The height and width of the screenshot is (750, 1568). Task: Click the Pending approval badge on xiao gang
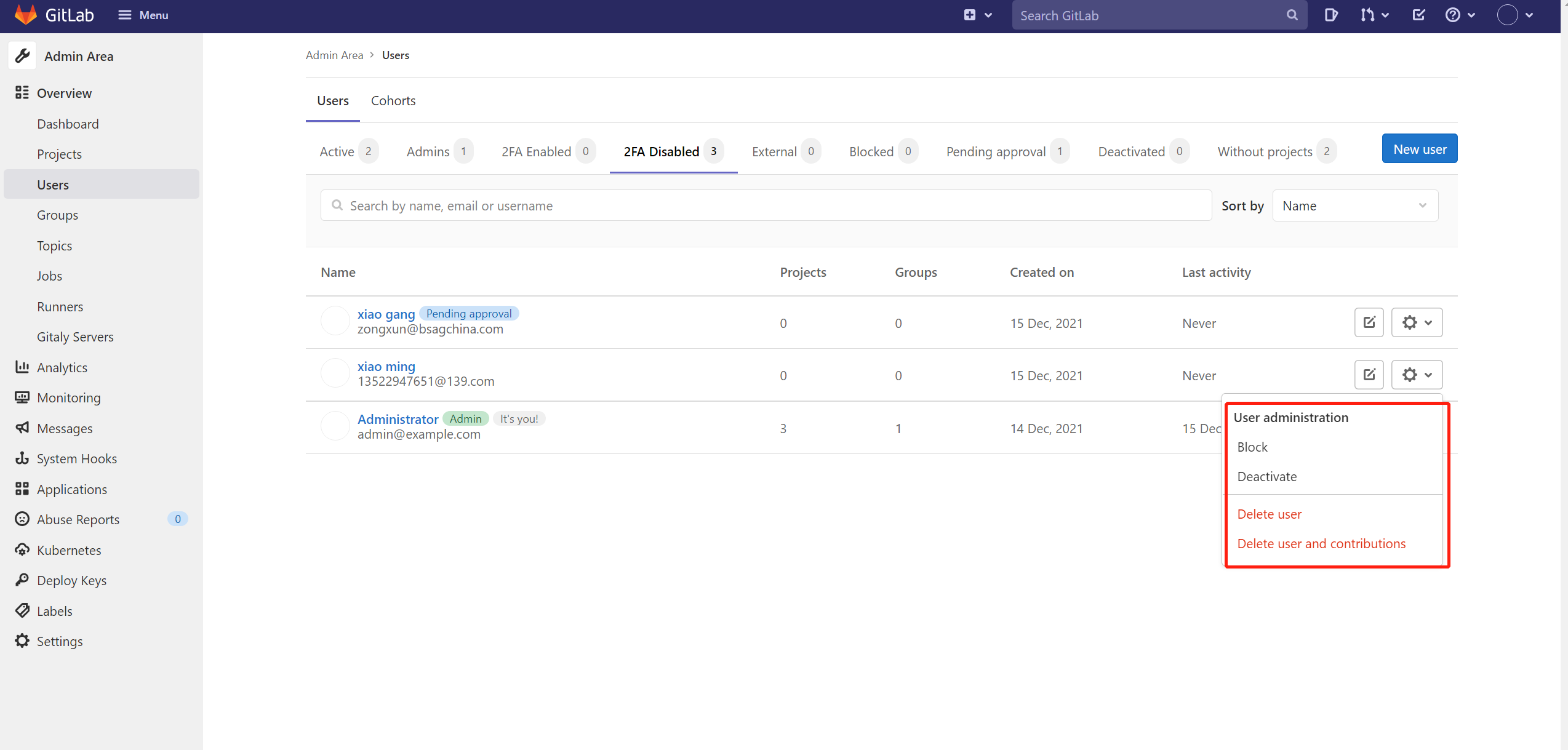coord(469,313)
